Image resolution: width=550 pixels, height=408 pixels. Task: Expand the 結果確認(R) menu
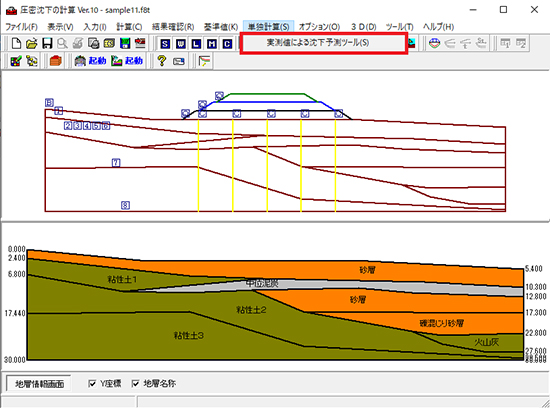click(173, 27)
